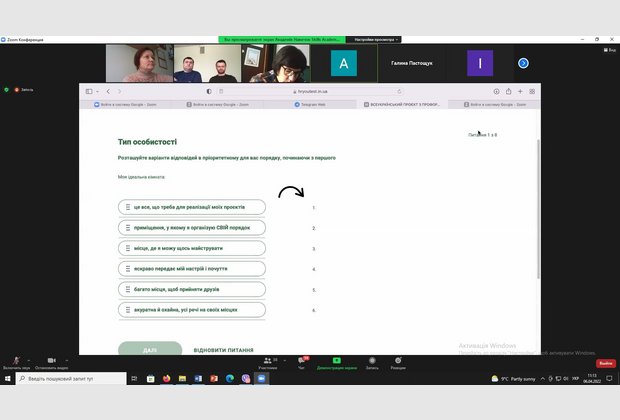Screen dimensions: 620x420
Task: Go back in the shared browser
Action: click(108, 91)
